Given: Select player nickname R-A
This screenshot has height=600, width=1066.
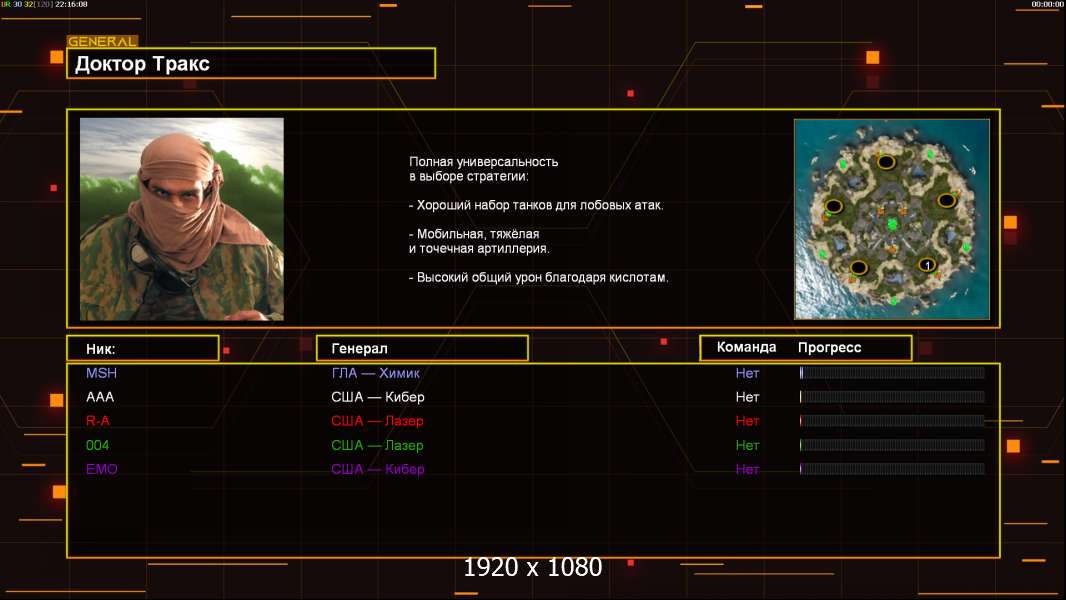Looking at the screenshot, I should (x=98, y=421).
